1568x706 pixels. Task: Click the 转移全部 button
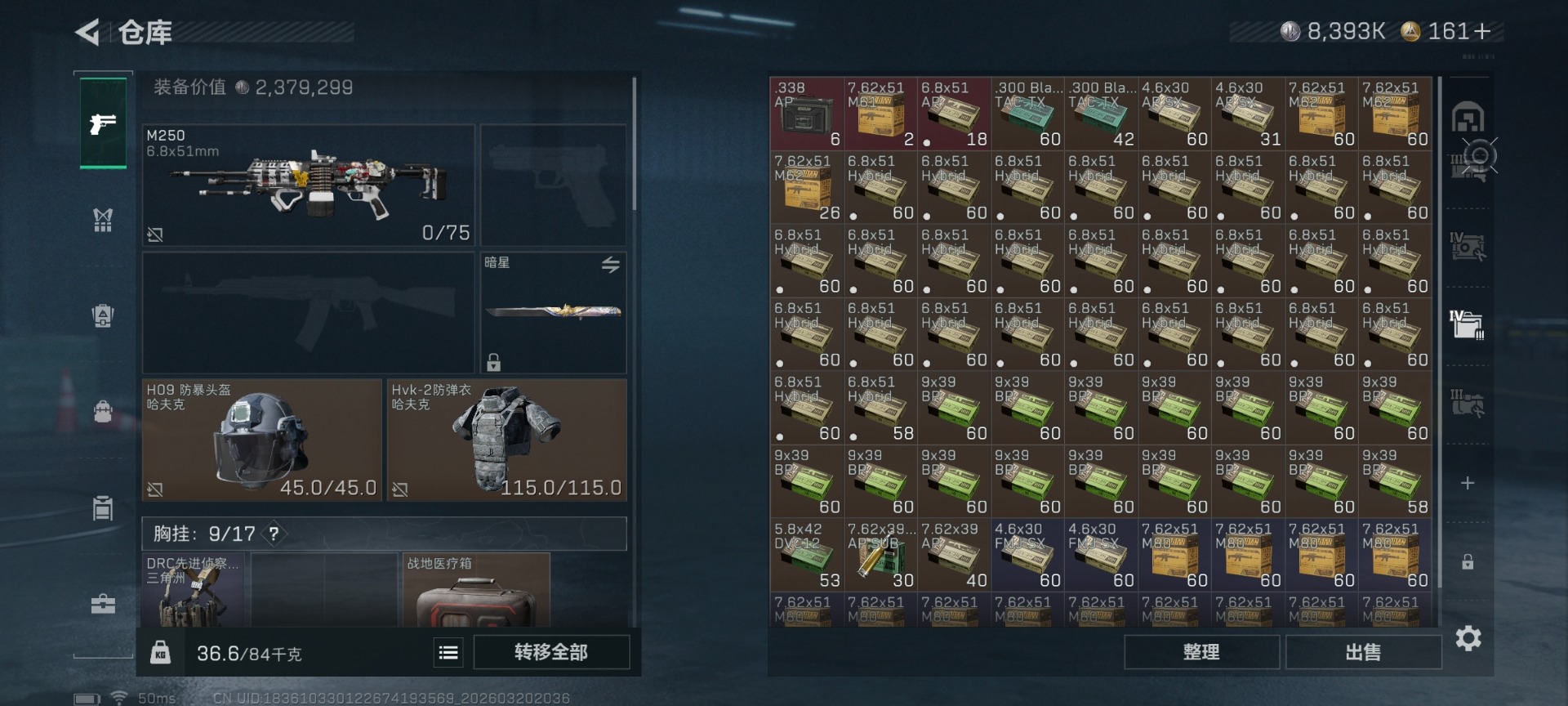point(551,652)
